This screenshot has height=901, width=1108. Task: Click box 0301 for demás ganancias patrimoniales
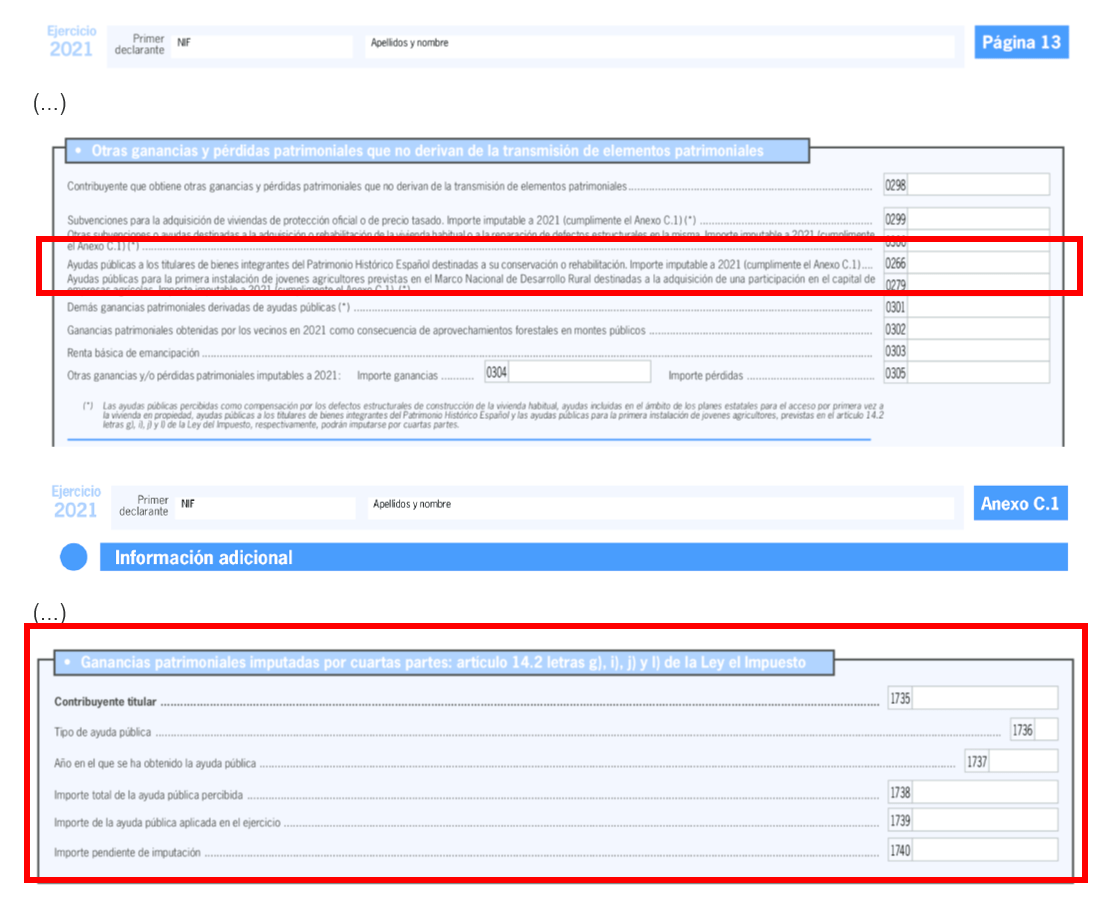click(977, 307)
